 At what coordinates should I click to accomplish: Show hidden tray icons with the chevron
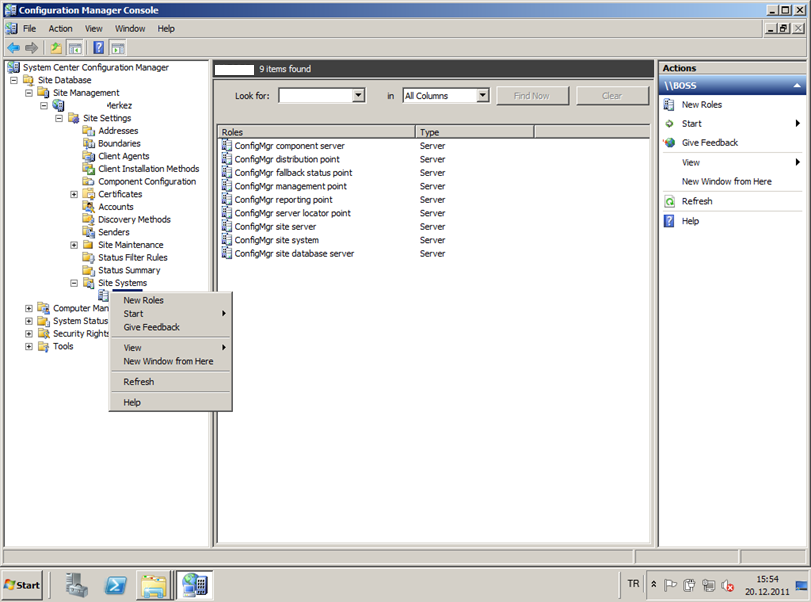tap(654, 584)
